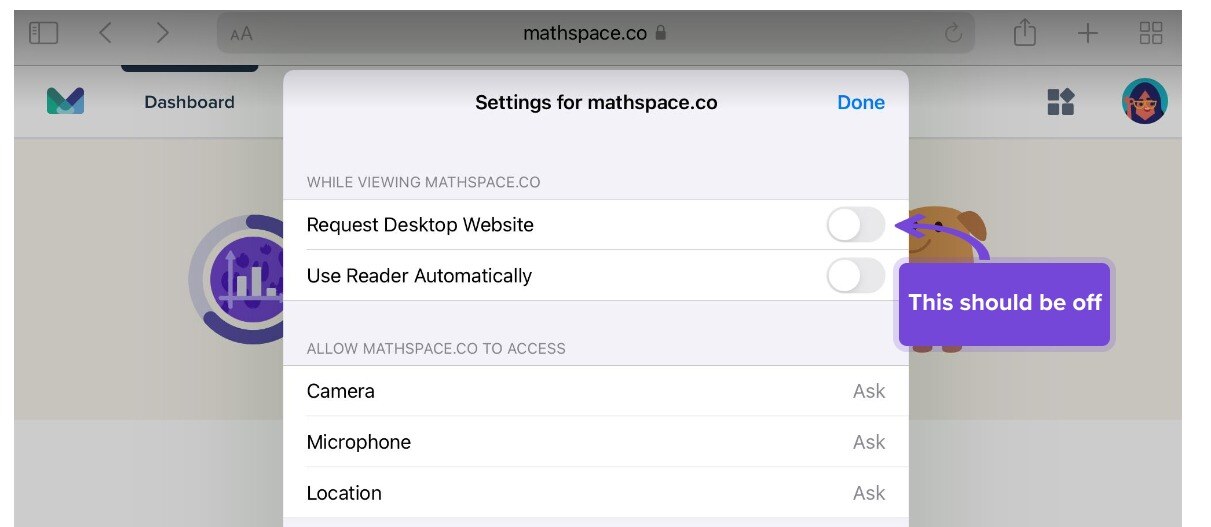Open the AA text size menu
Image resolution: width=1211 pixels, height=527 pixels.
pyautogui.click(x=241, y=34)
